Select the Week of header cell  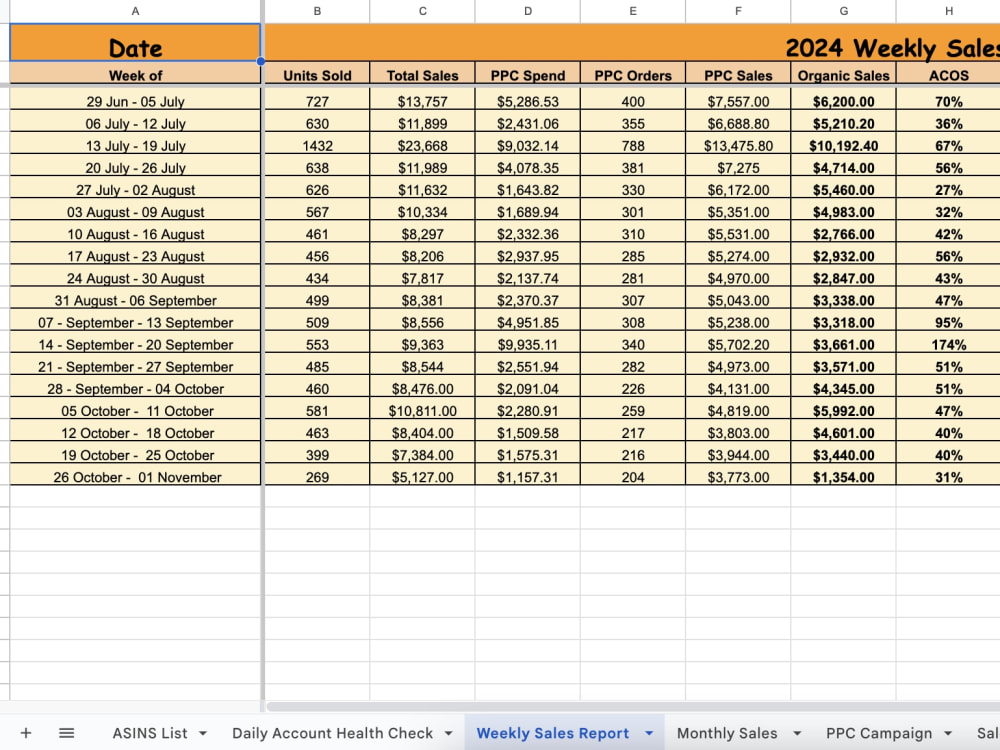pyautogui.click(x=135, y=75)
